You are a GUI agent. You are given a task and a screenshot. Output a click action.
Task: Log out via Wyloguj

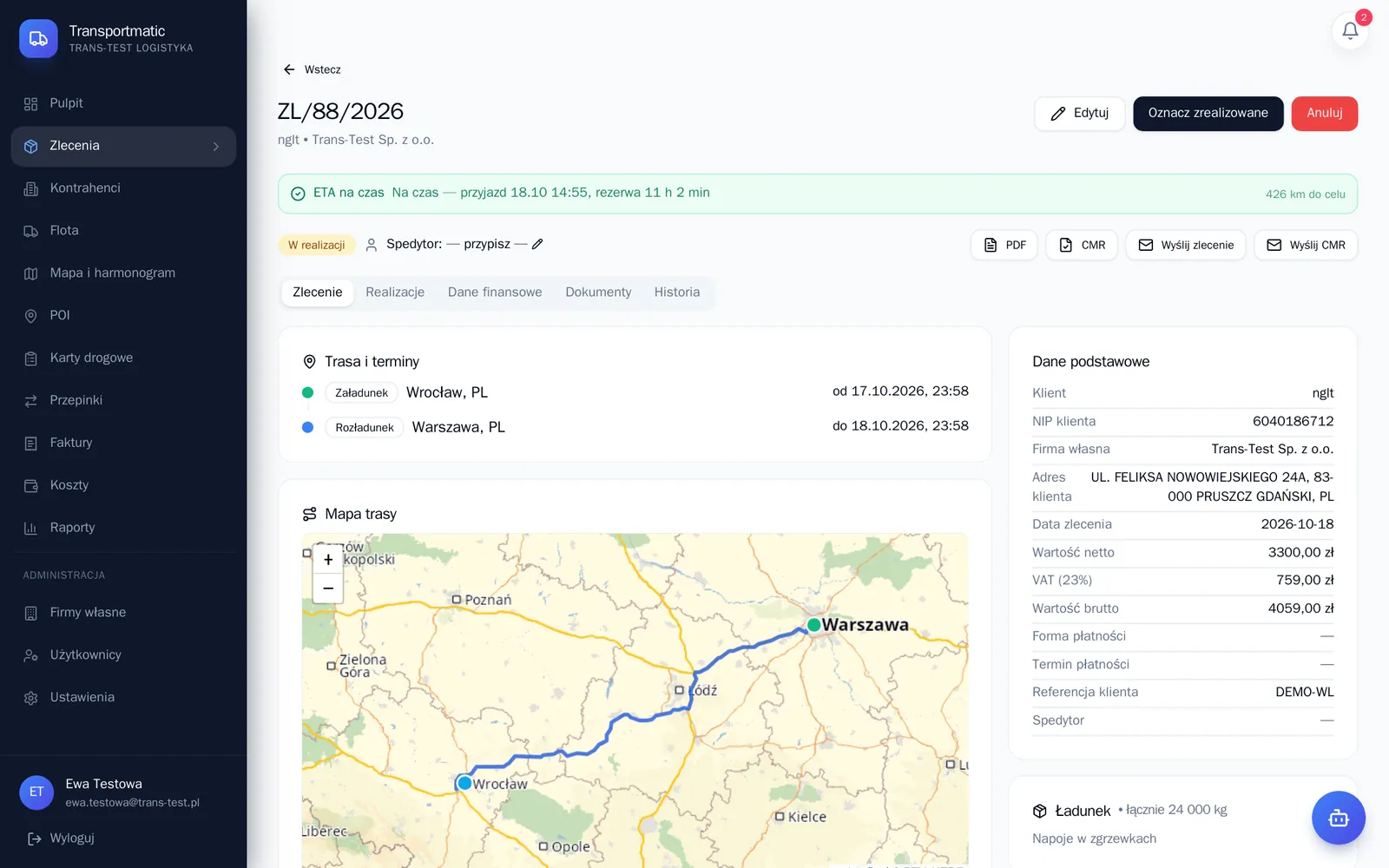[x=61, y=838]
